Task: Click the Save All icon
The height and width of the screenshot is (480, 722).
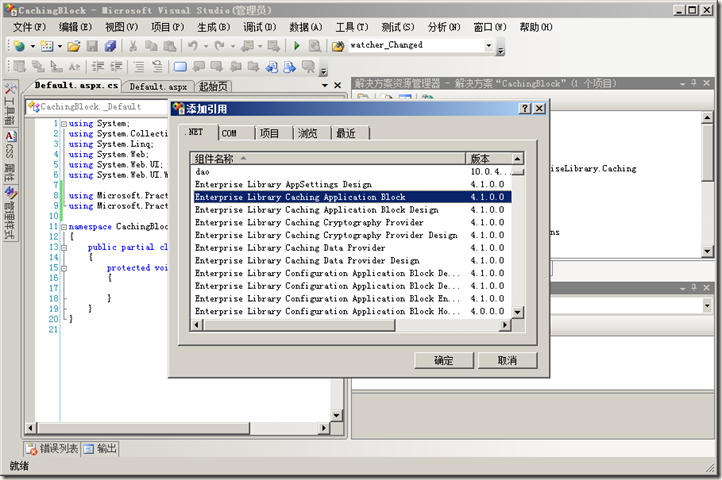Action: [111, 46]
